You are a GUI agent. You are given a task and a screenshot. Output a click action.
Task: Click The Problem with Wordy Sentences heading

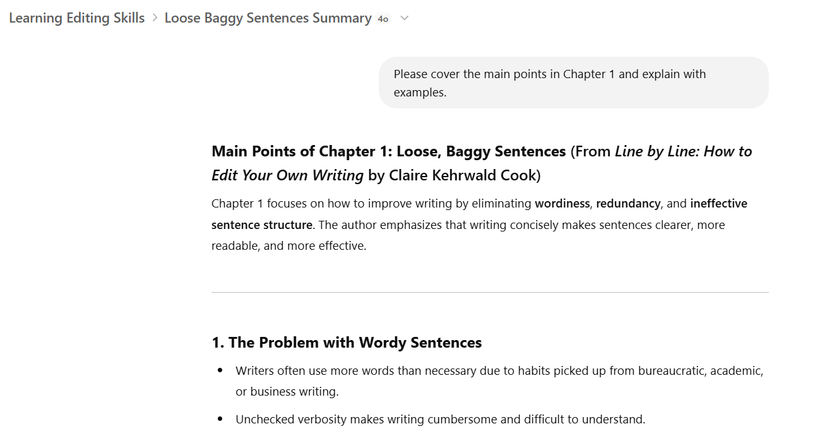pyautogui.click(x=346, y=343)
